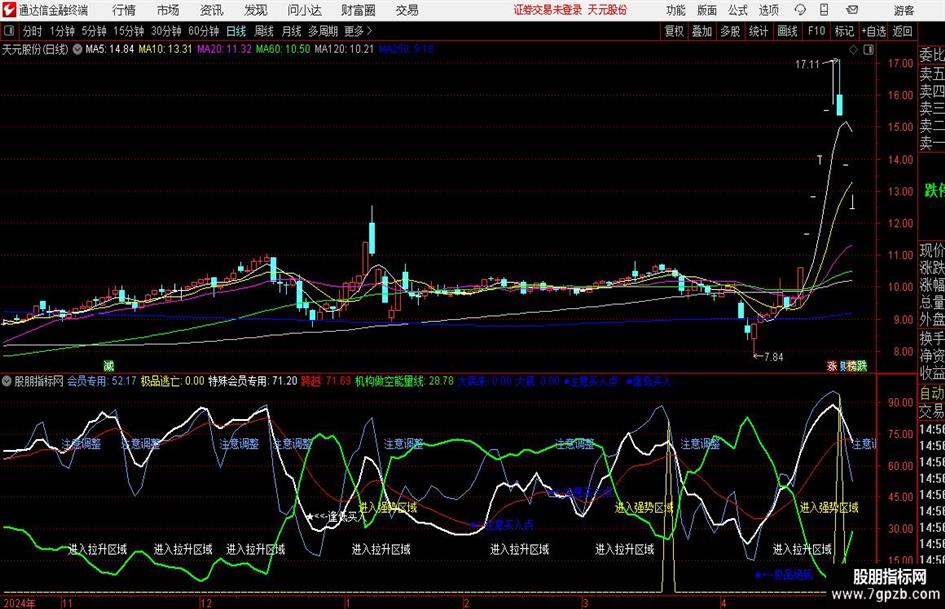Screen dimensions: 945x609
Task: Select the 日线 daily period tab
Action: pos(236,31)
